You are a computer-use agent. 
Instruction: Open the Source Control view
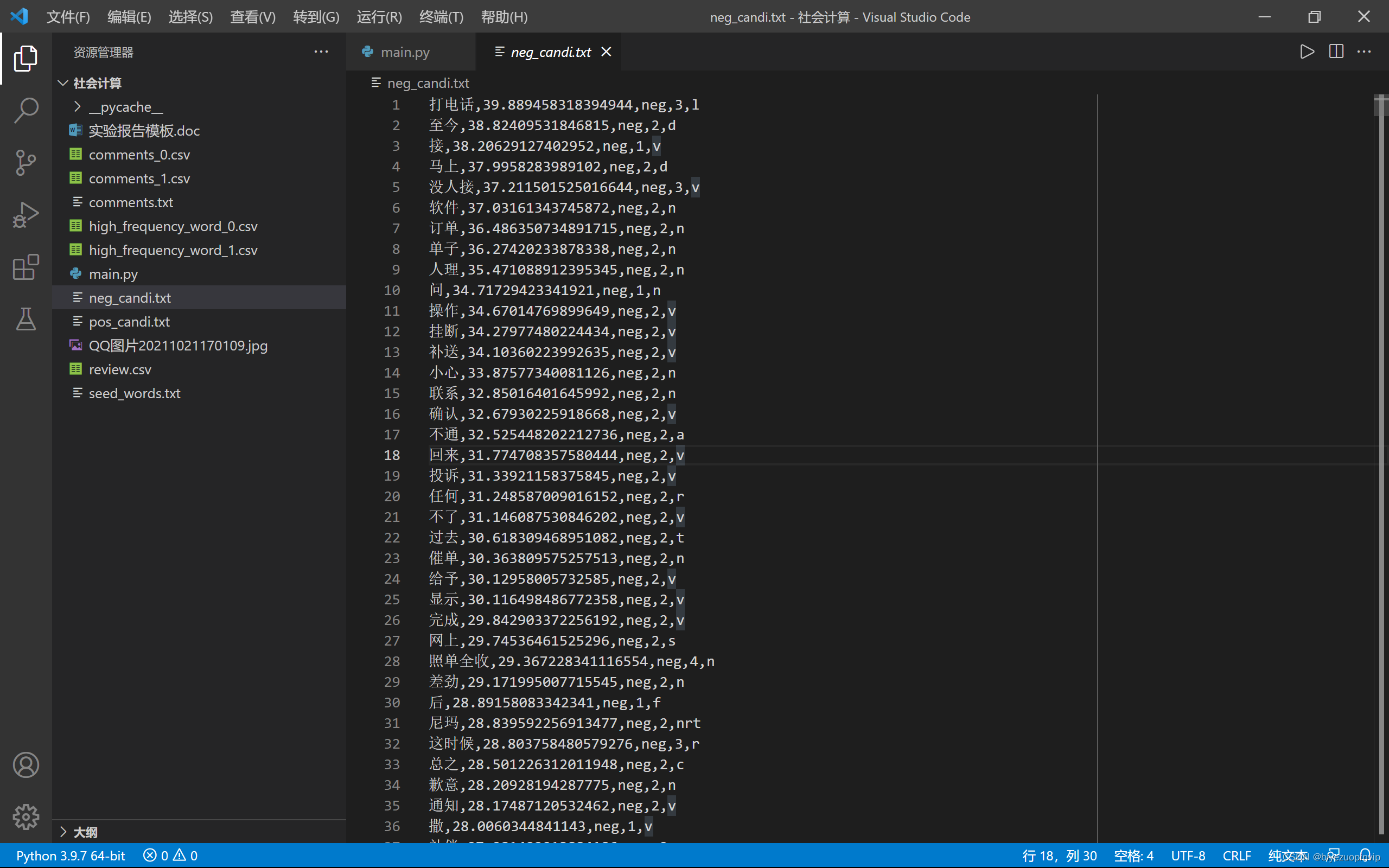tap(26, 162)
